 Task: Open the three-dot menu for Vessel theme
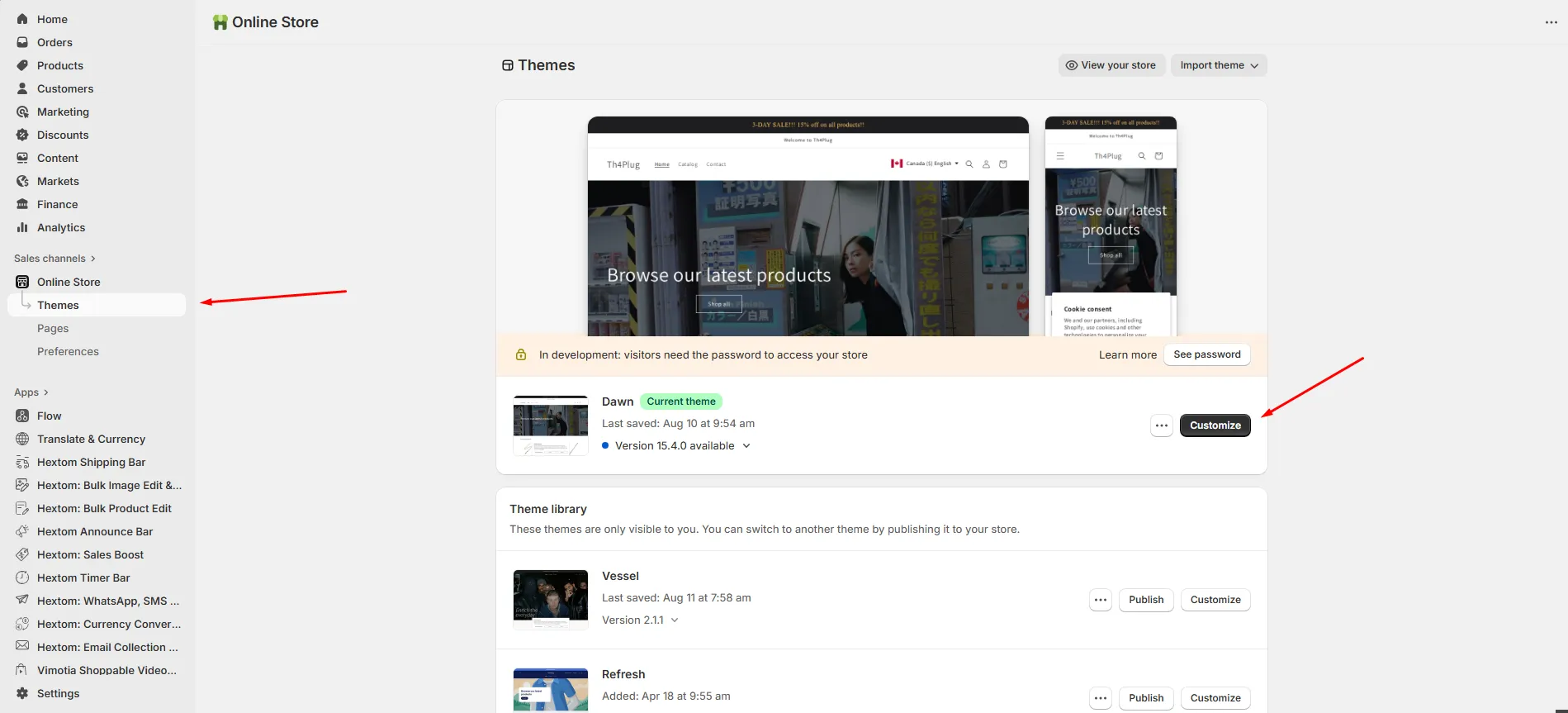[1101, 600]
